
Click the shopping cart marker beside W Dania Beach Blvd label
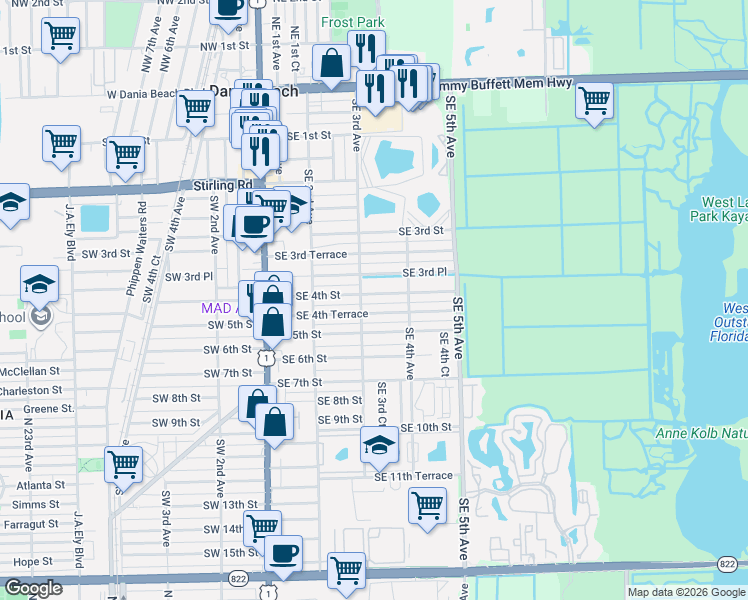(x=196, y=111)
